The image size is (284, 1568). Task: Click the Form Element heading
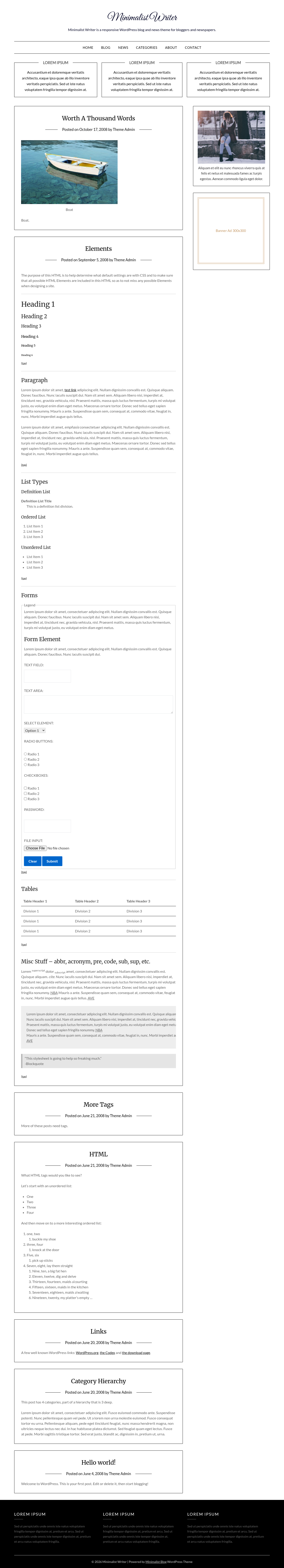[x=42, y=639]
